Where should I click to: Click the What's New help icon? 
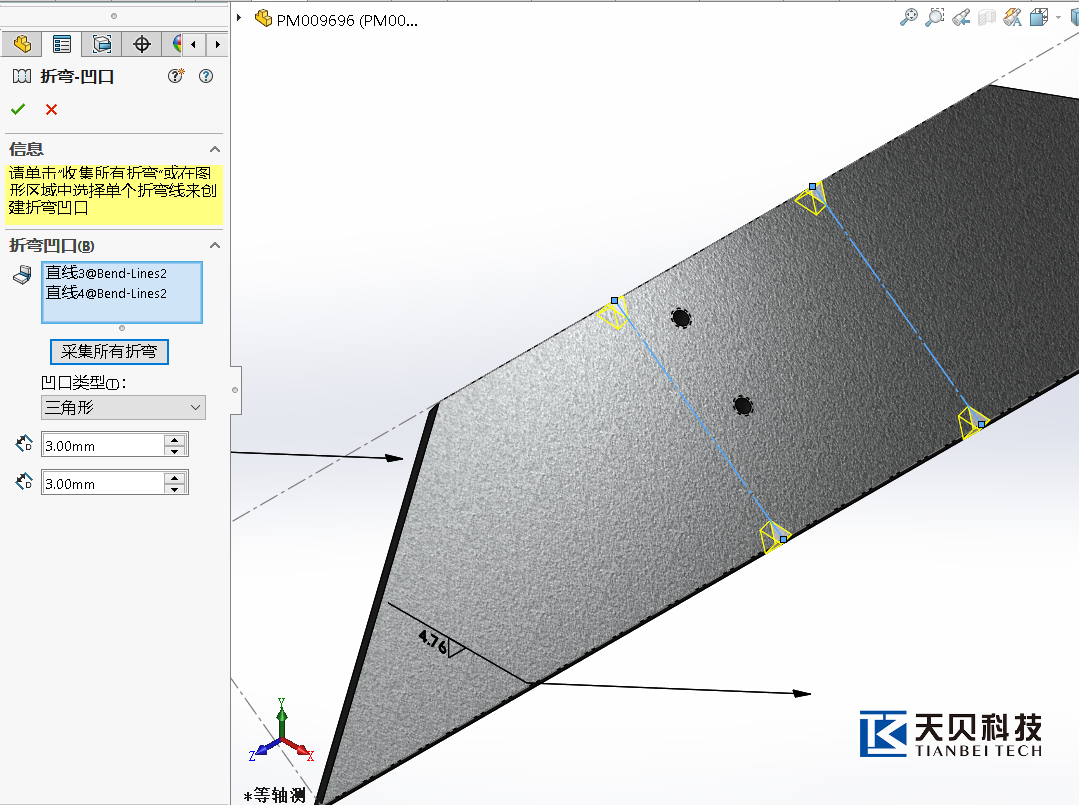176,76
